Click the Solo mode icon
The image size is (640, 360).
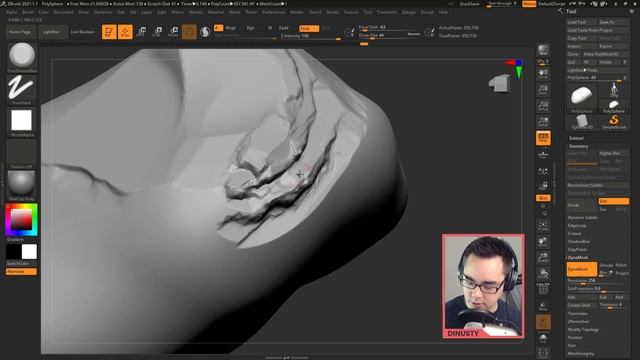(543, 338)
